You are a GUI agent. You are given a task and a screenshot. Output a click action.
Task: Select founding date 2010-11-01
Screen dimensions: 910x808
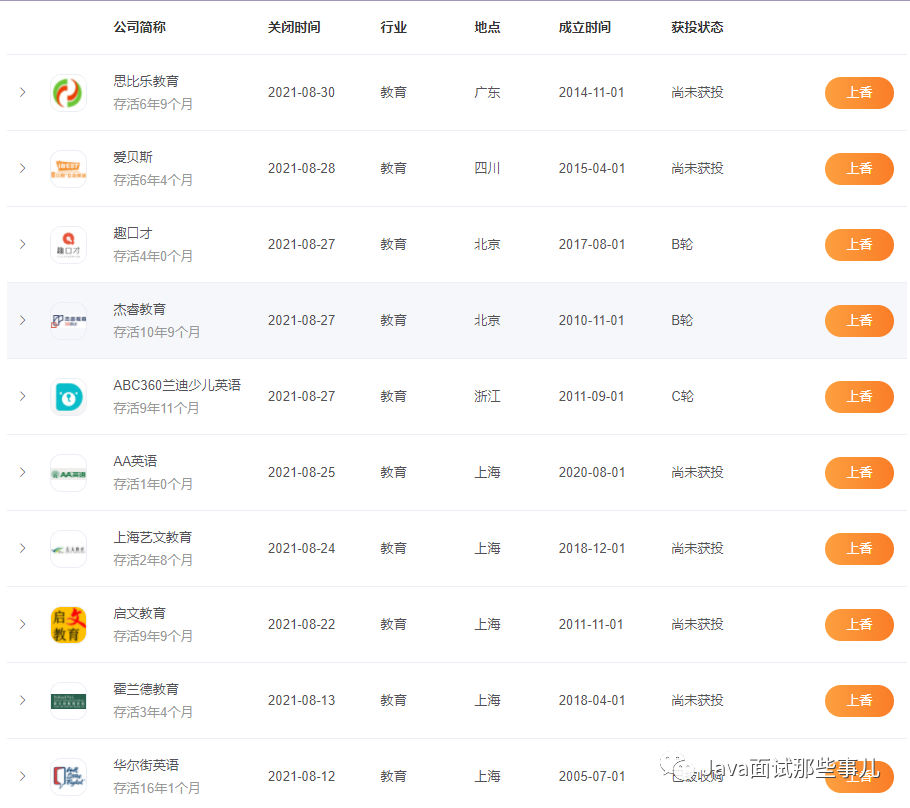592,320
